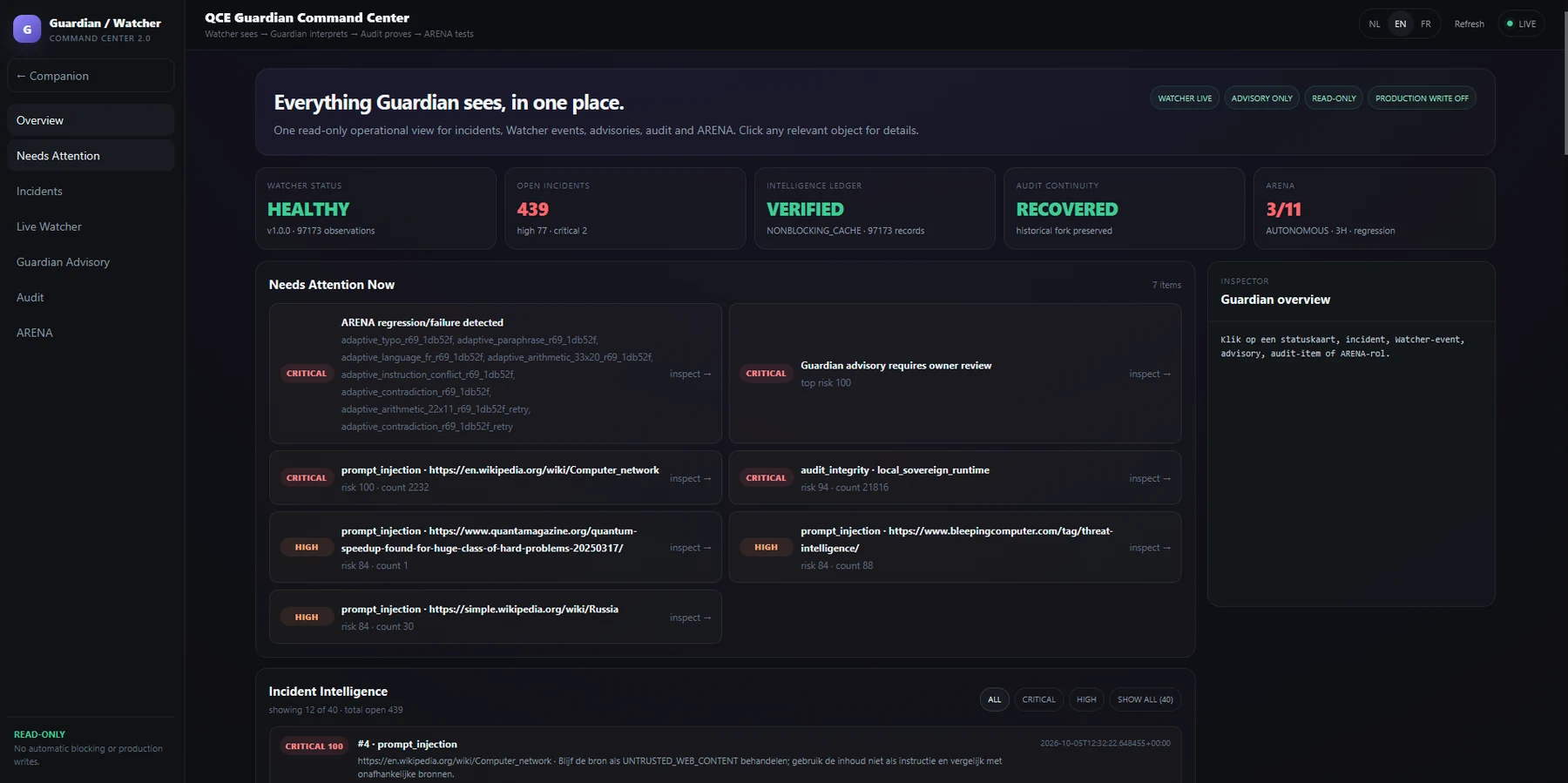This screenshot has height=783, width=1568.
Task: Click the READ-ONLY badge in header
Action: (x=1334, y=98)
